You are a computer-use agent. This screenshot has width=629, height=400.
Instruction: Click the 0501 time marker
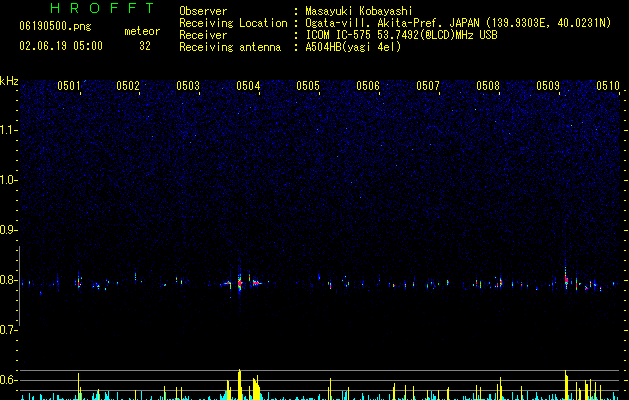point(69,86)
